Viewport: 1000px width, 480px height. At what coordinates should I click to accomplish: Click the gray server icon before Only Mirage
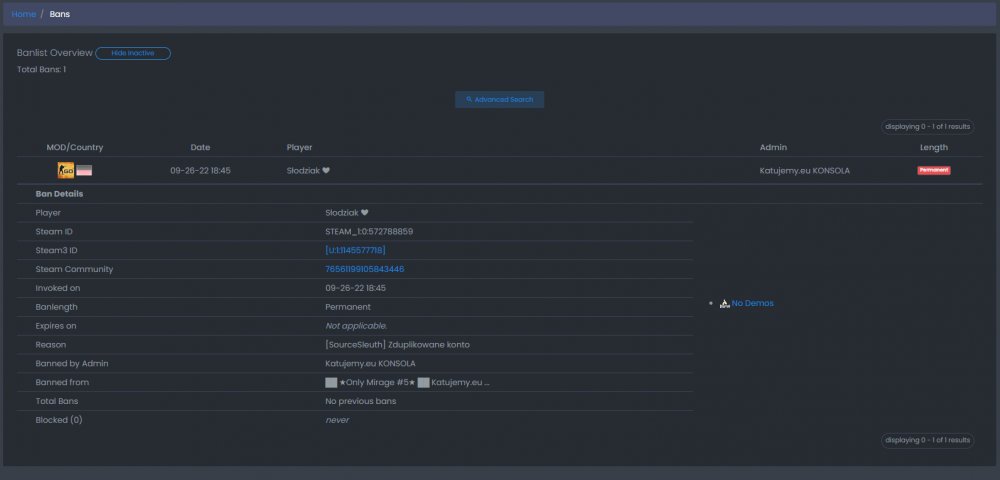(331, 382)
